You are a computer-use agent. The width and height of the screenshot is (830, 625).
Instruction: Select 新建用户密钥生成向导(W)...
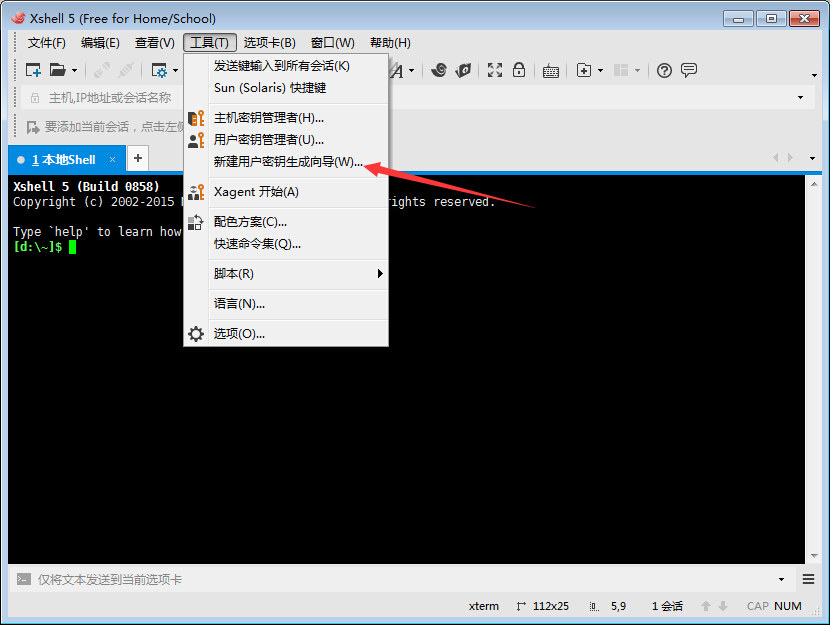(286, 162)
